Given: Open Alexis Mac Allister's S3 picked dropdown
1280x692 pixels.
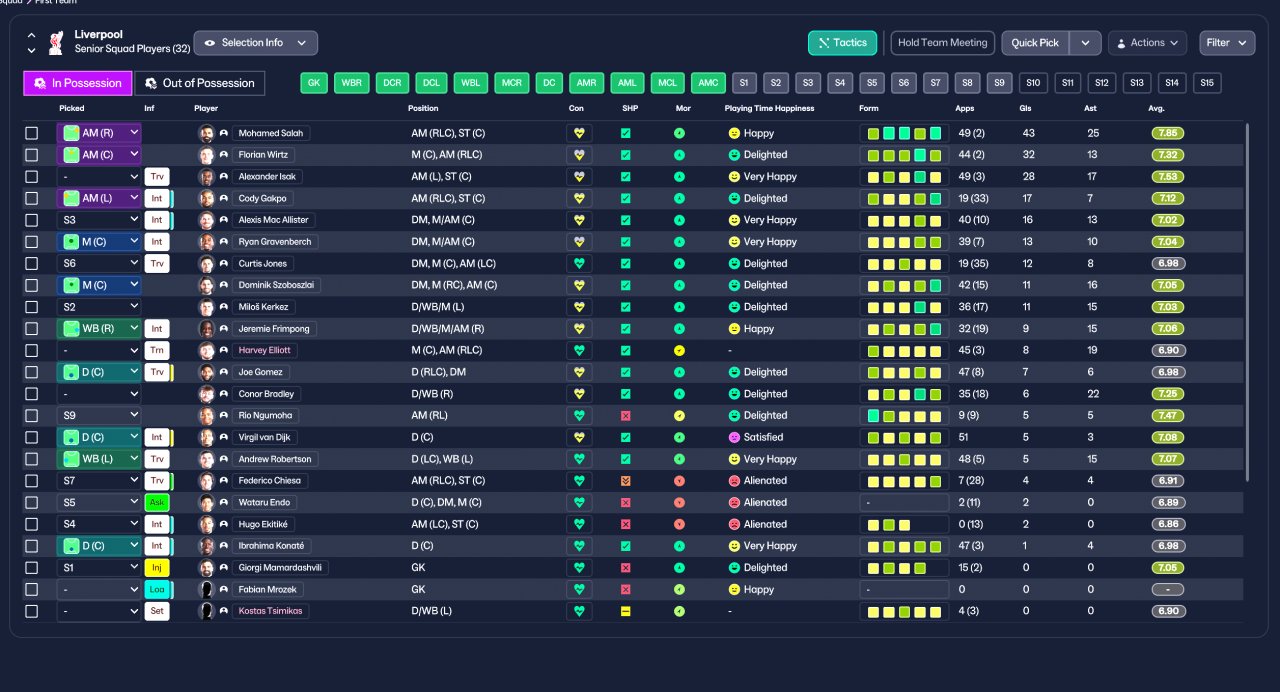Looking at the screenshot, I should tap(99, 220).
